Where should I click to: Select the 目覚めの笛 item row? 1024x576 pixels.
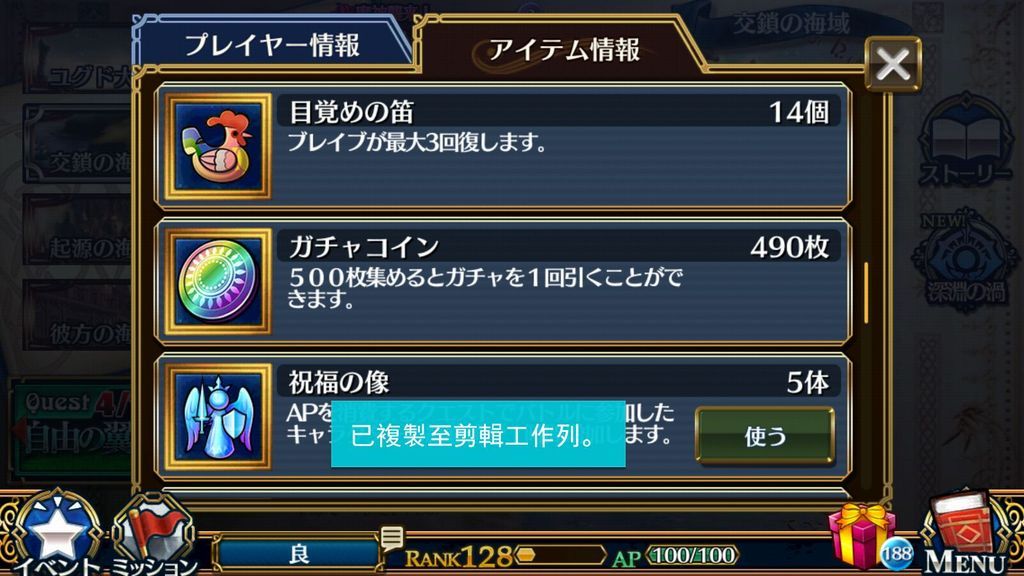tap(503, 146)
